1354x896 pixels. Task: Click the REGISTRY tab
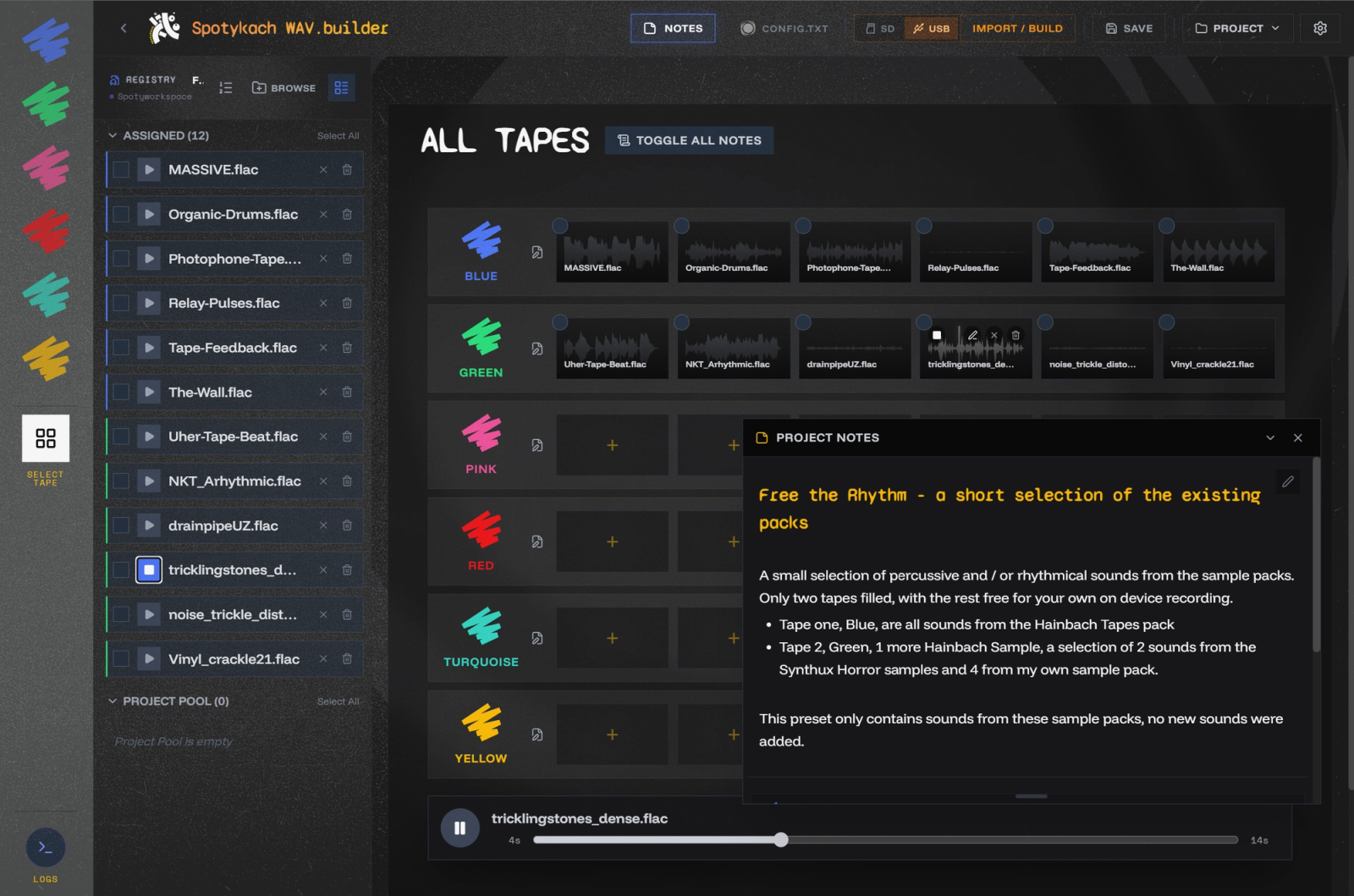coord(142,80)
